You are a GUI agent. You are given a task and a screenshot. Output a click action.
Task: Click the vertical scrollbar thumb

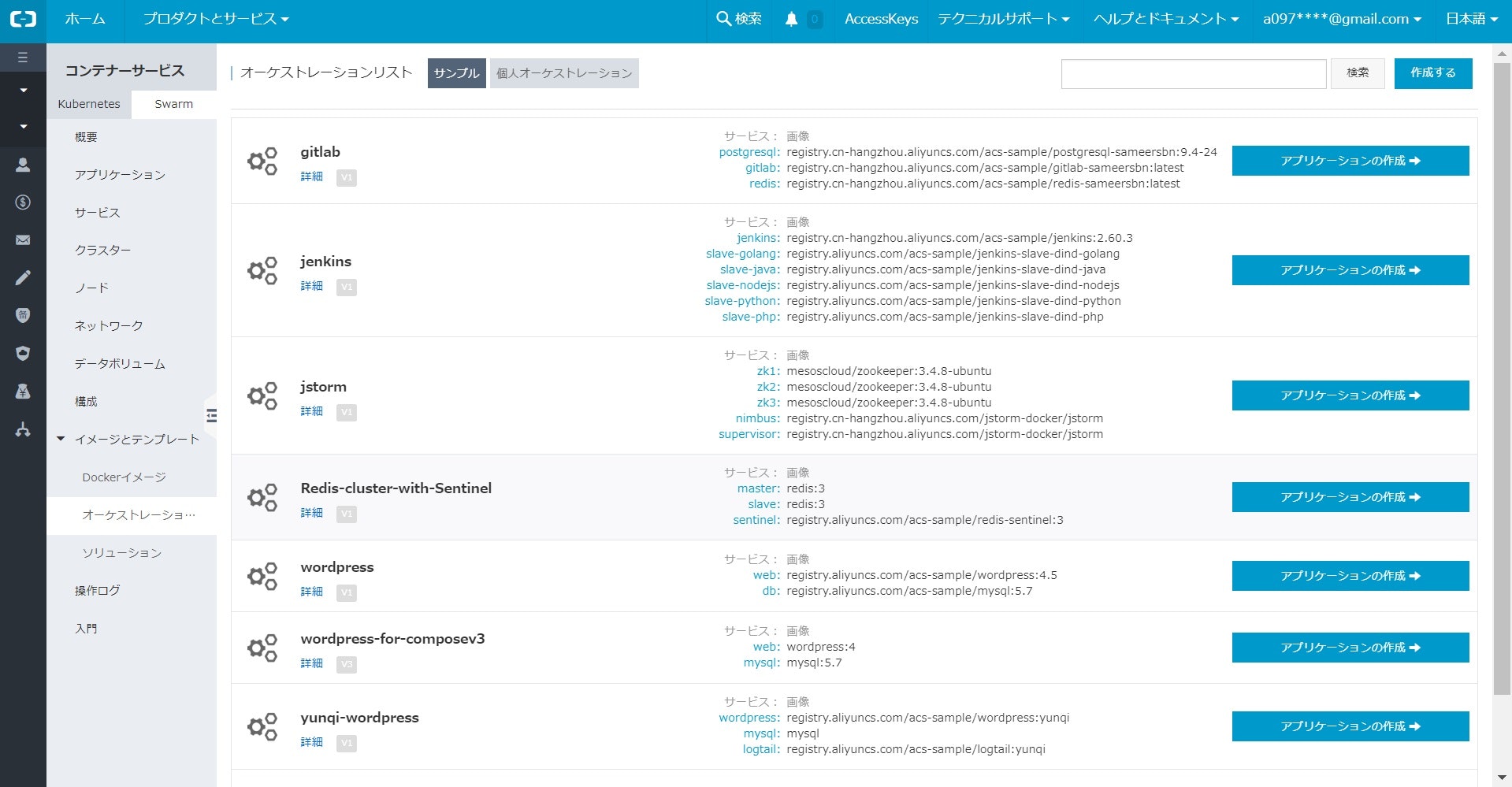[x=1502, y=378]
